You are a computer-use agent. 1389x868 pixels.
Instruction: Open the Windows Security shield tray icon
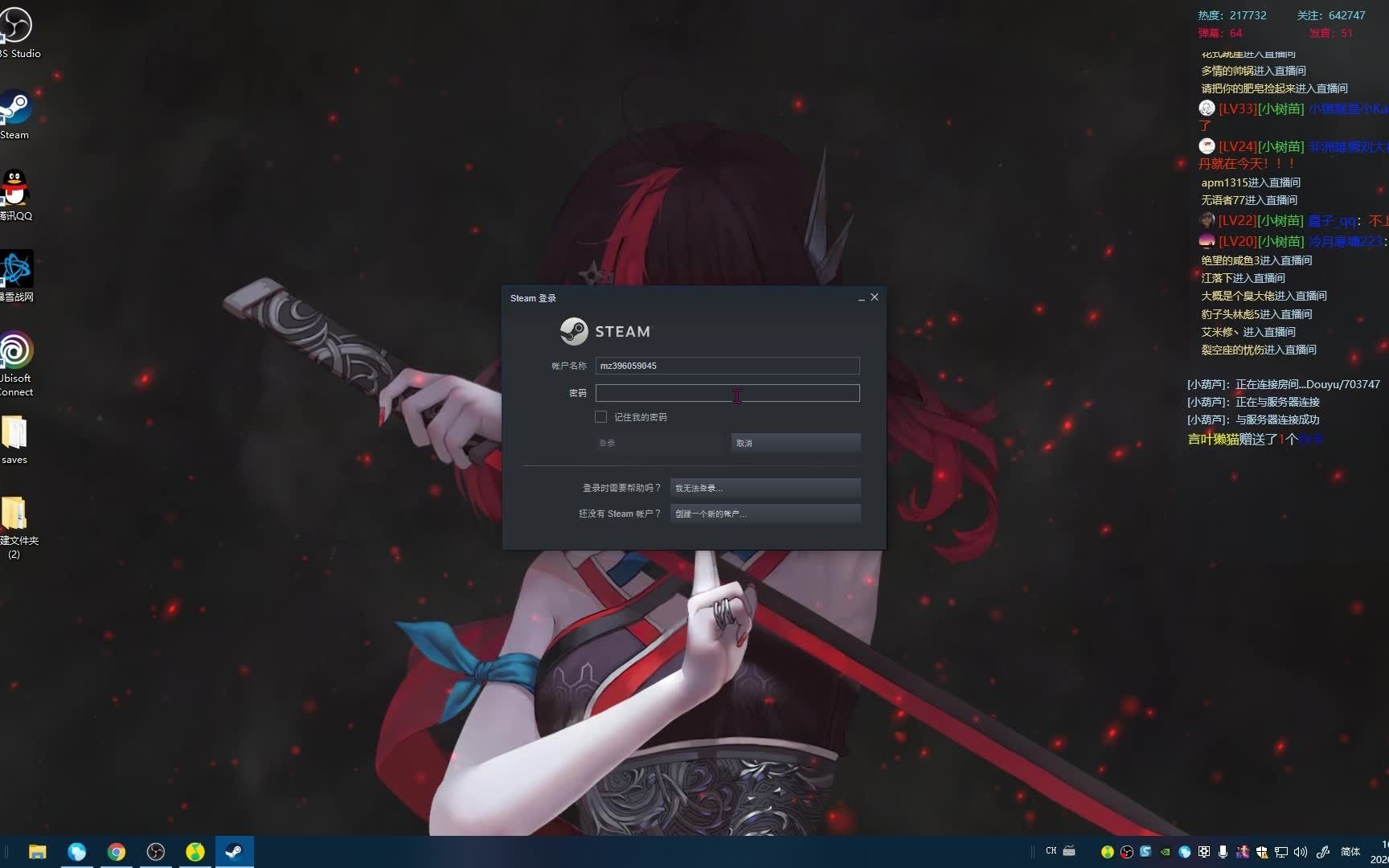[x=1261, y=852]
